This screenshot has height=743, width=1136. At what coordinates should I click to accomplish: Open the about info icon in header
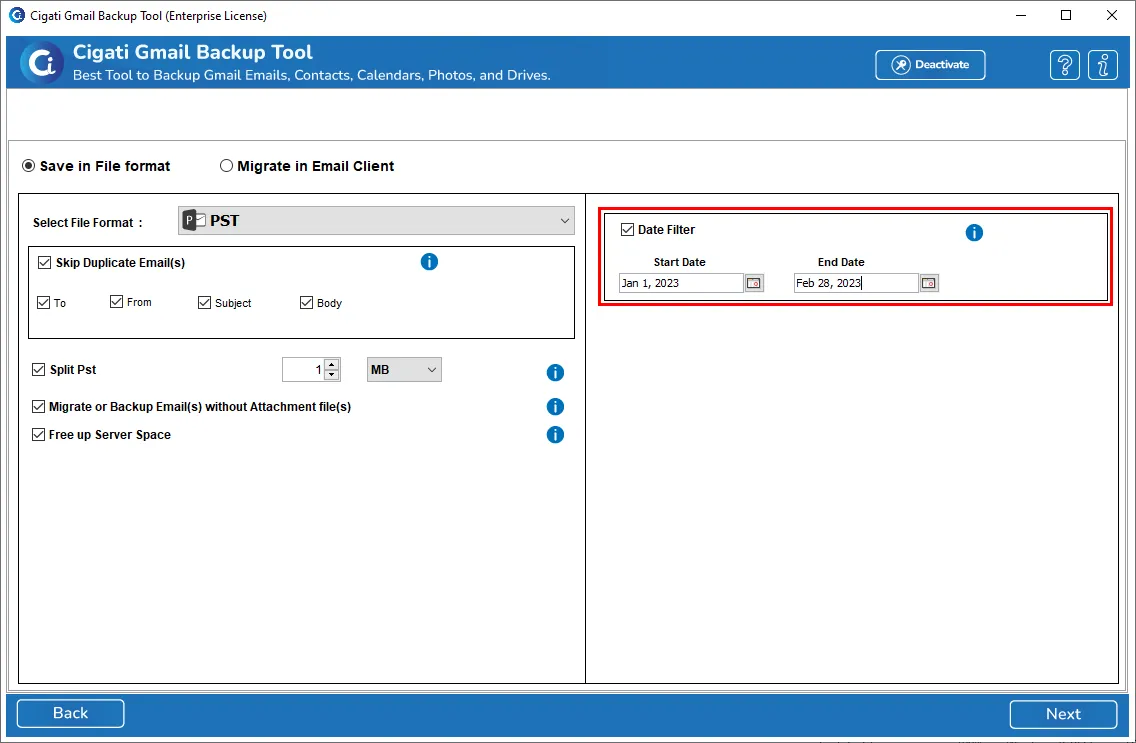click(1103, 65)
